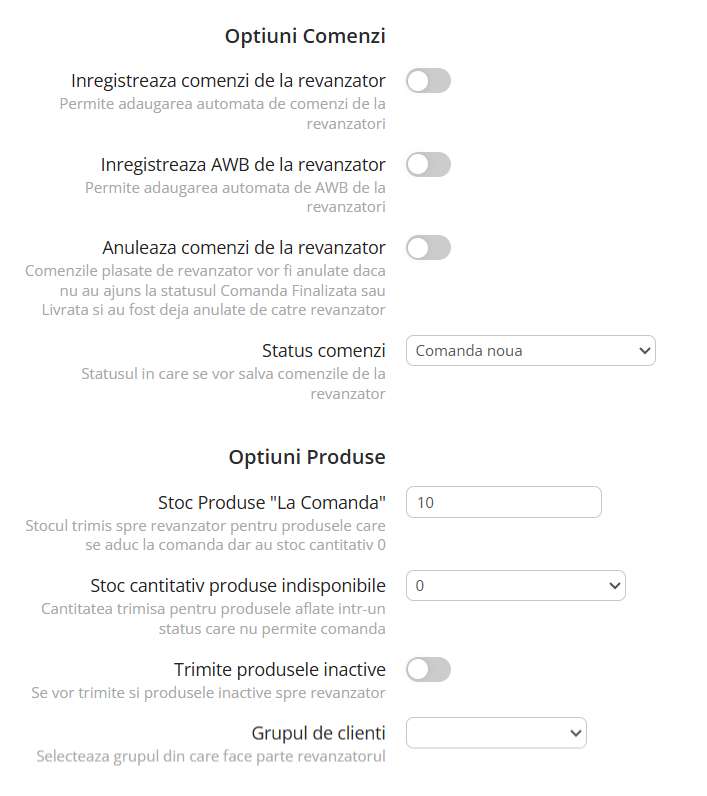Click Stoc cantitativ produse indisponibile label
This screenshot has width=707, height=796.
point(237,585)
